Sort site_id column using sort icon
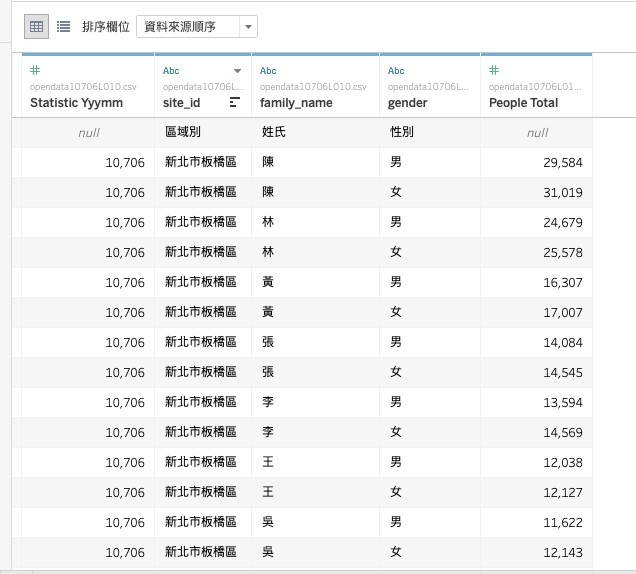The height and width of the screenshot is (574, 636). click(234, 102)
